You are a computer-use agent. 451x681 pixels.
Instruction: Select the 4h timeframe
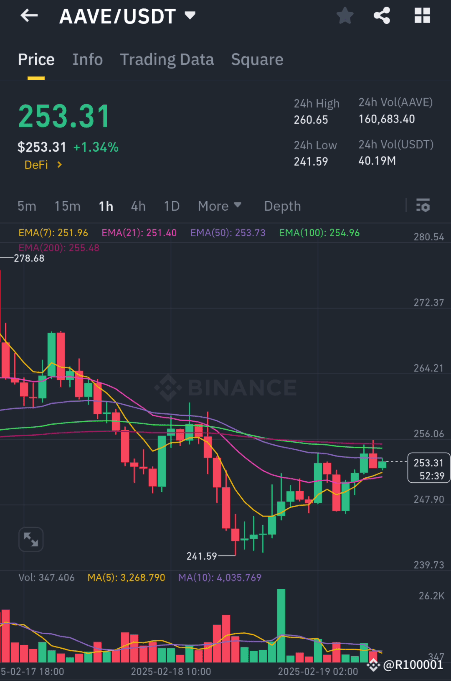tap(138, 206)
